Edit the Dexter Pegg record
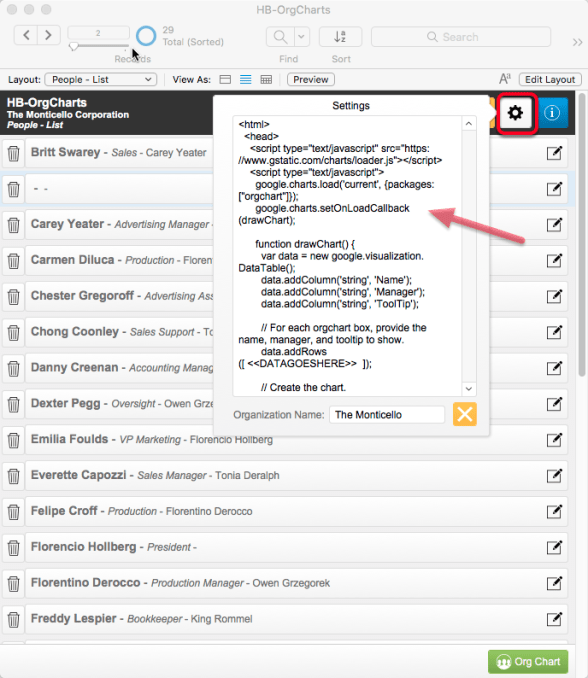Viewport: 588px width, 678px height. pyautogui.click(x=554, y=404)
